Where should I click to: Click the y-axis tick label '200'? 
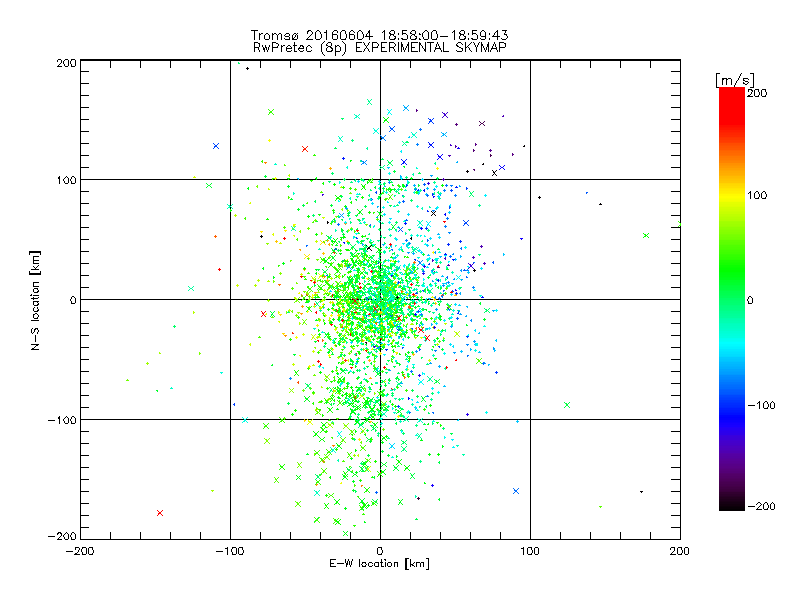coord(66,63)
